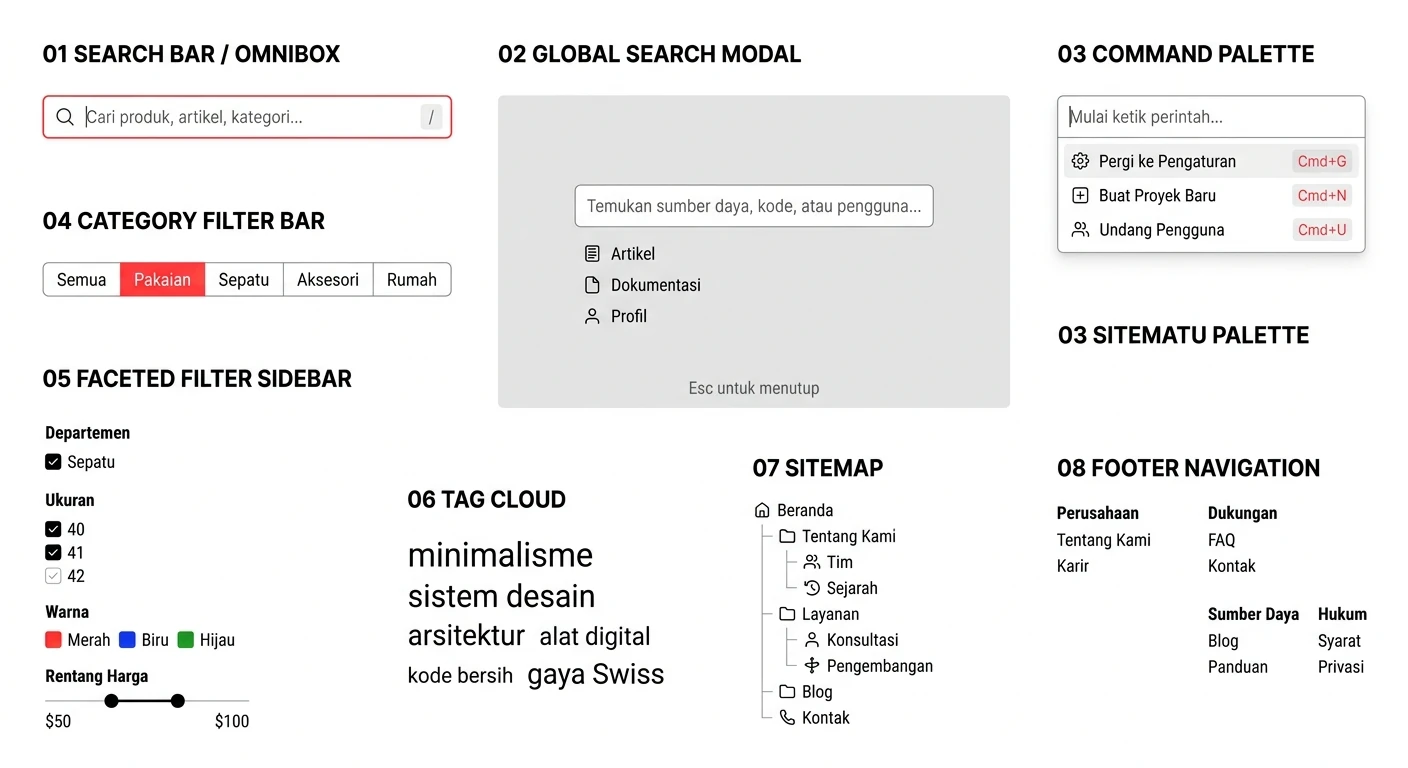This screenshot has width=1408, height=768.
Task: Select the Pakaian category tab
Action: tap(162, 280)
